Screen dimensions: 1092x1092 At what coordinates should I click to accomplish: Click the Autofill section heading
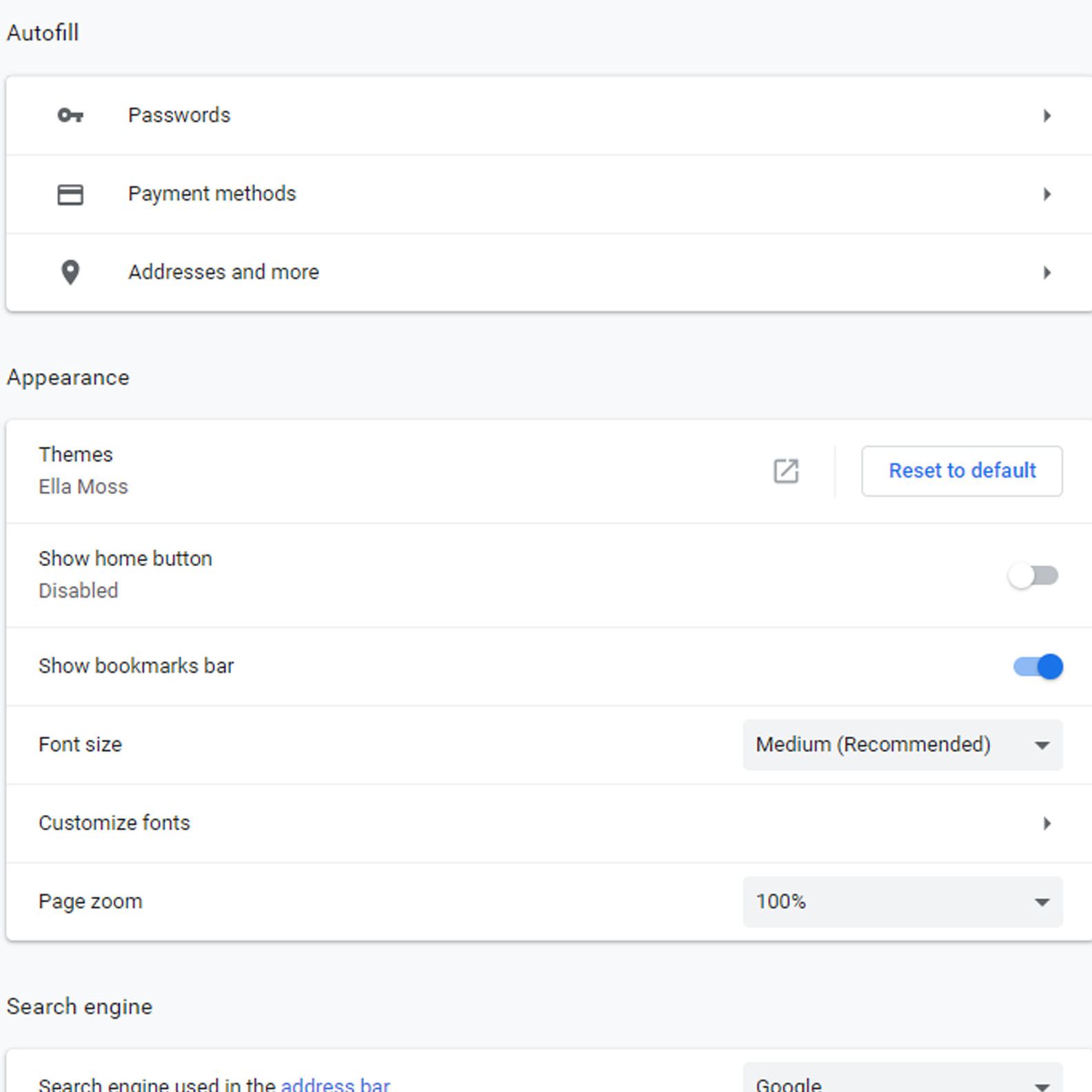coord(43,33)
